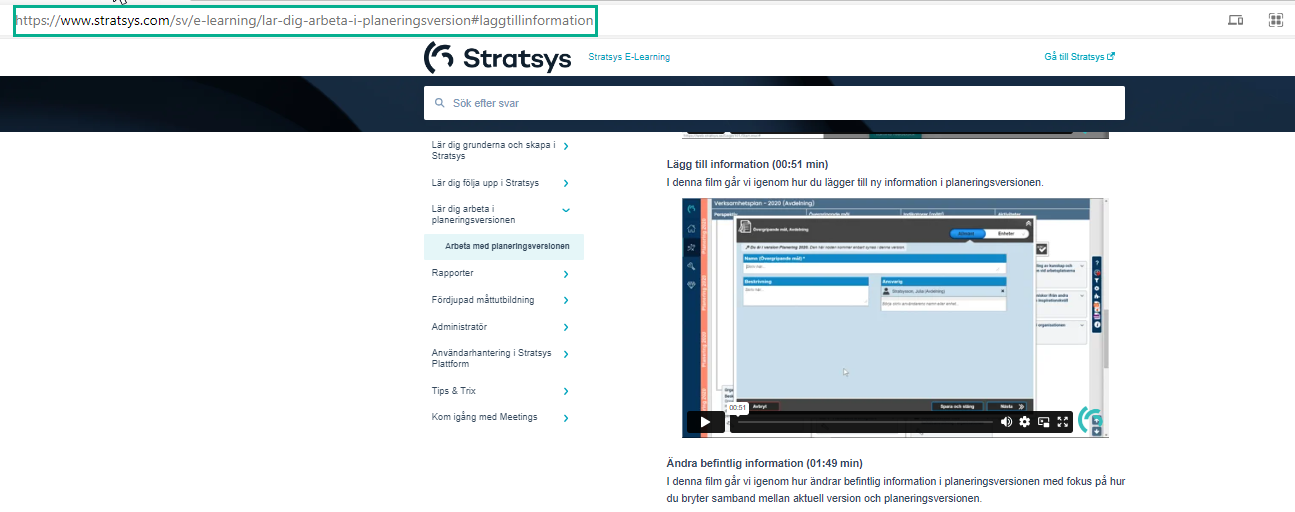
Task: Open video settings gear icon
Action: pos(1024,422)
